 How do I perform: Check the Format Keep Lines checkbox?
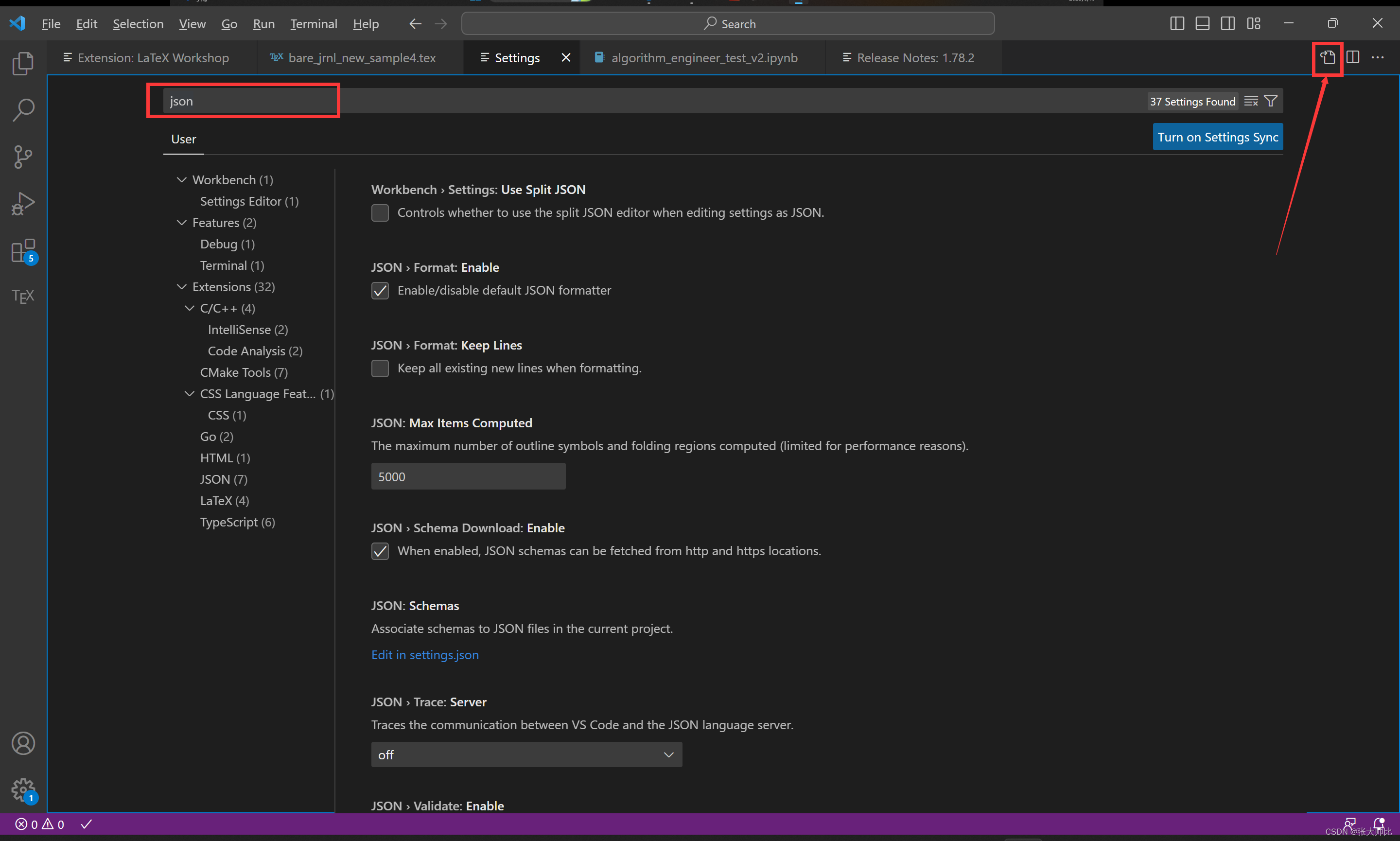click(380, 368)
